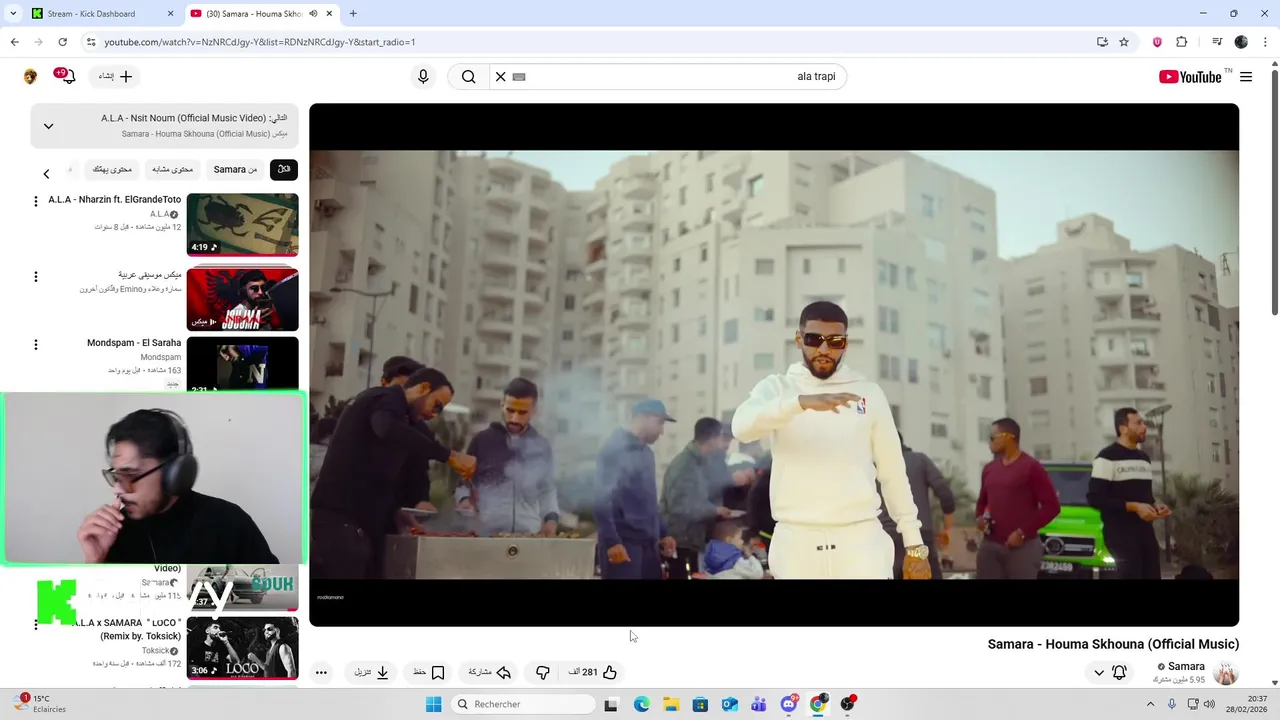Click the voice search microphone icon
The height and width of the screenshot is (720, 1280).
(x=423, y=77)
